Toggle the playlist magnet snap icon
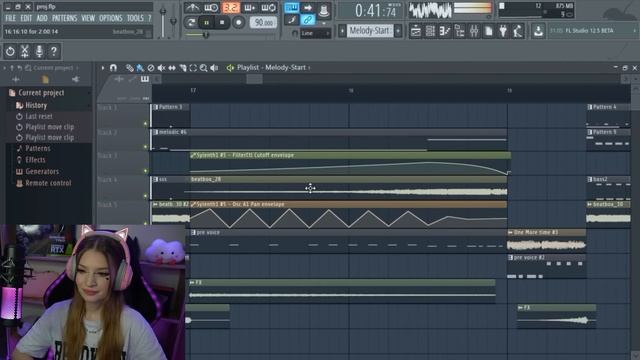The width and height of the screenshot is (640, 360). [113, 68]
